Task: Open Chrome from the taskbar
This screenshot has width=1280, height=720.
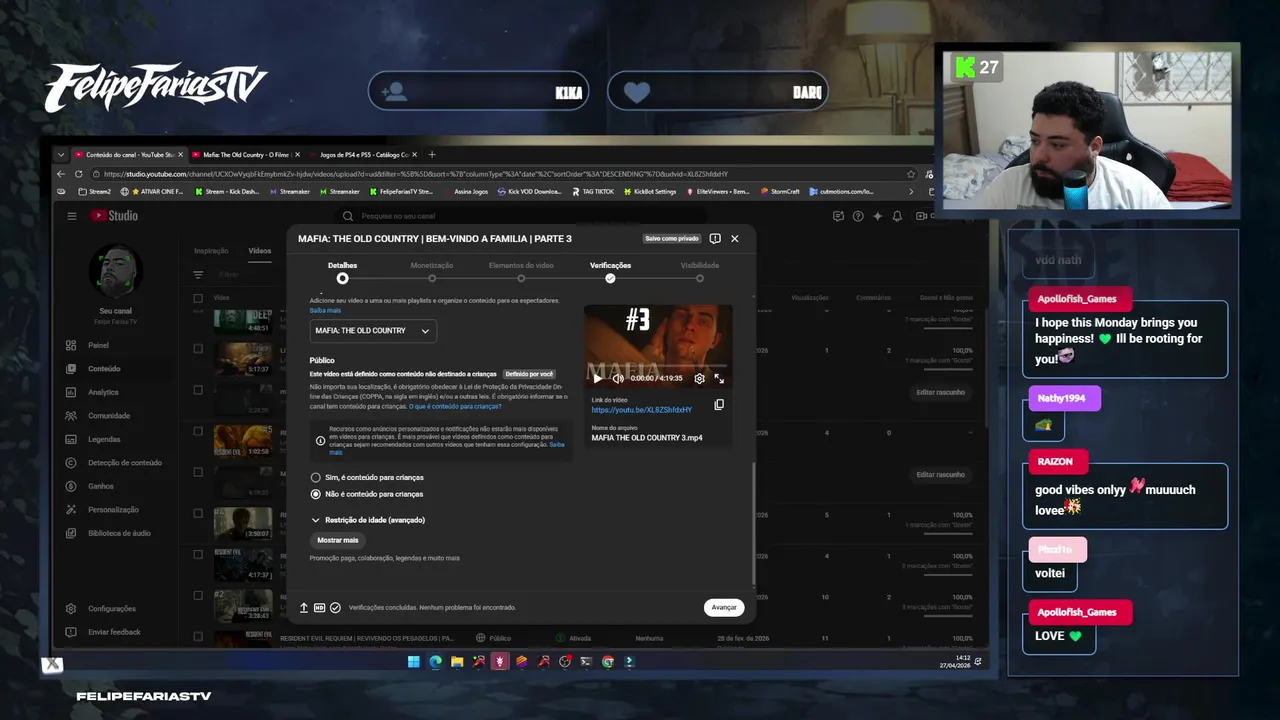Action: tap(607, 661)
